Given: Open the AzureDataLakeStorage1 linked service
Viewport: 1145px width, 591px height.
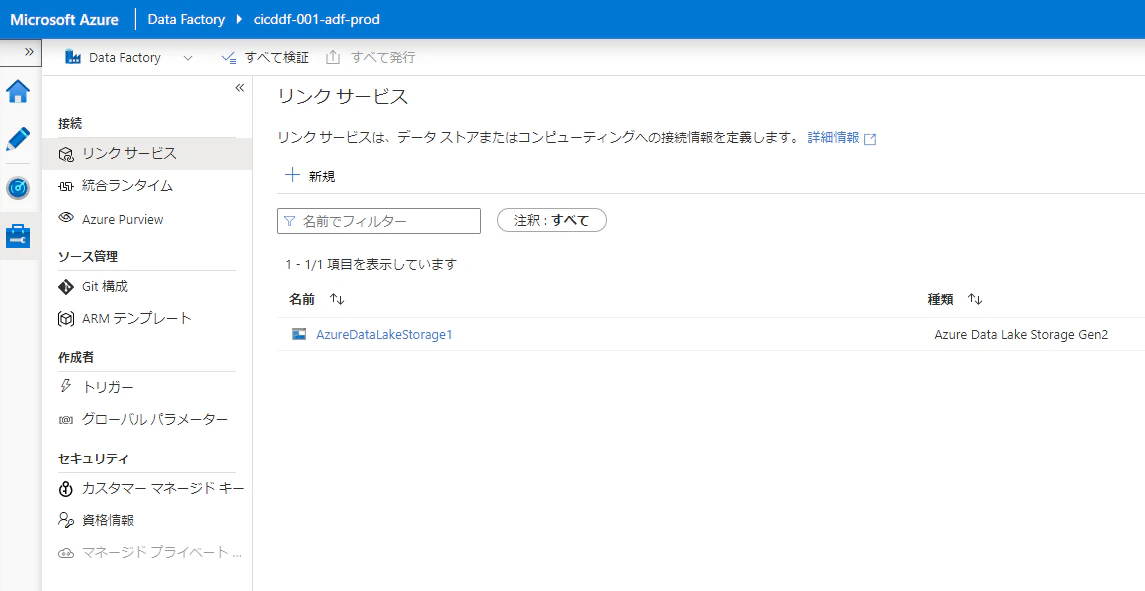Looking at the screenshot, I should click(383, 334).
